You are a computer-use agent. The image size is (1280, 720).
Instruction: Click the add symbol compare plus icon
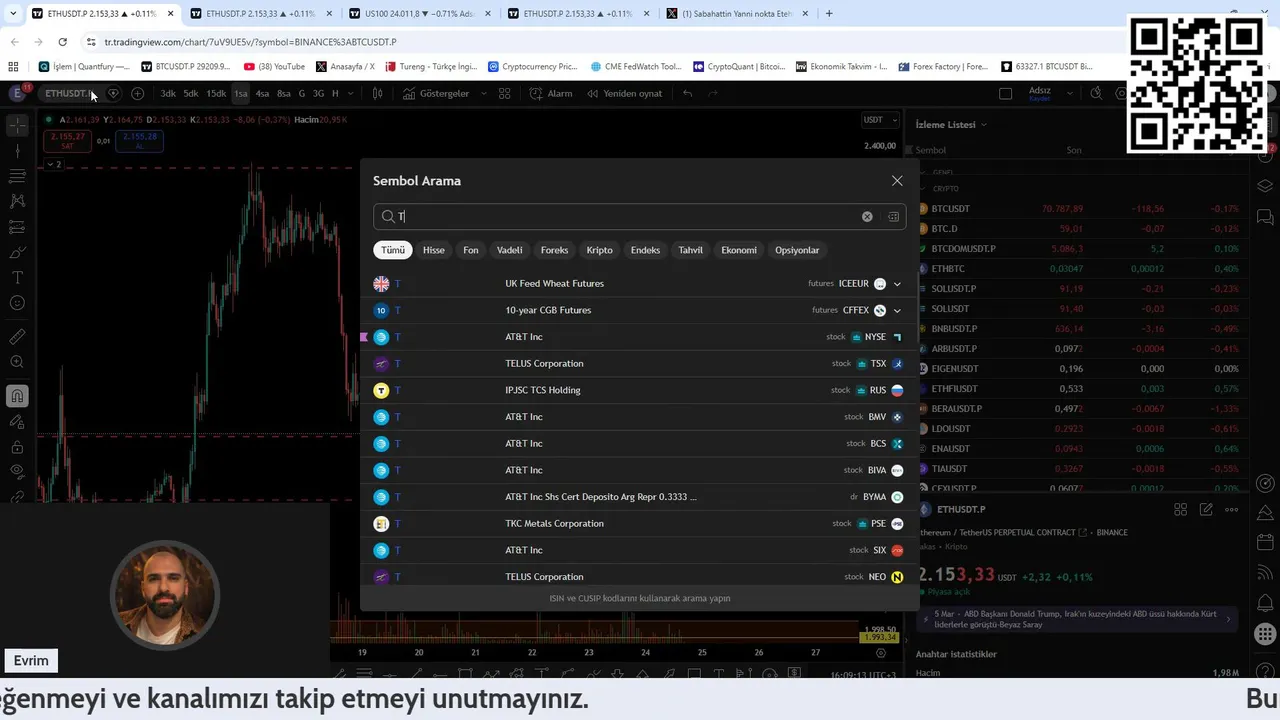[137, 93]
